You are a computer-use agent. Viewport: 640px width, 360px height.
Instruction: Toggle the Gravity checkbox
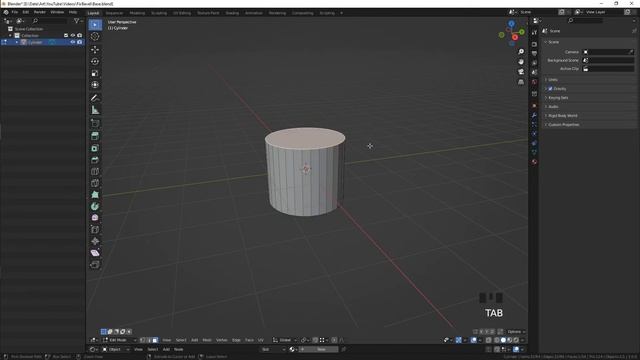pos(550,89)
